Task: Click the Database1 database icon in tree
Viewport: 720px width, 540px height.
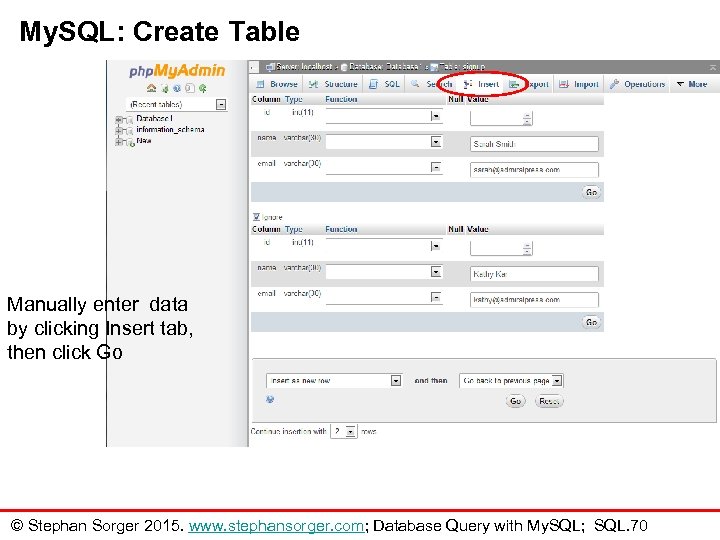Action: click(129, 119)
